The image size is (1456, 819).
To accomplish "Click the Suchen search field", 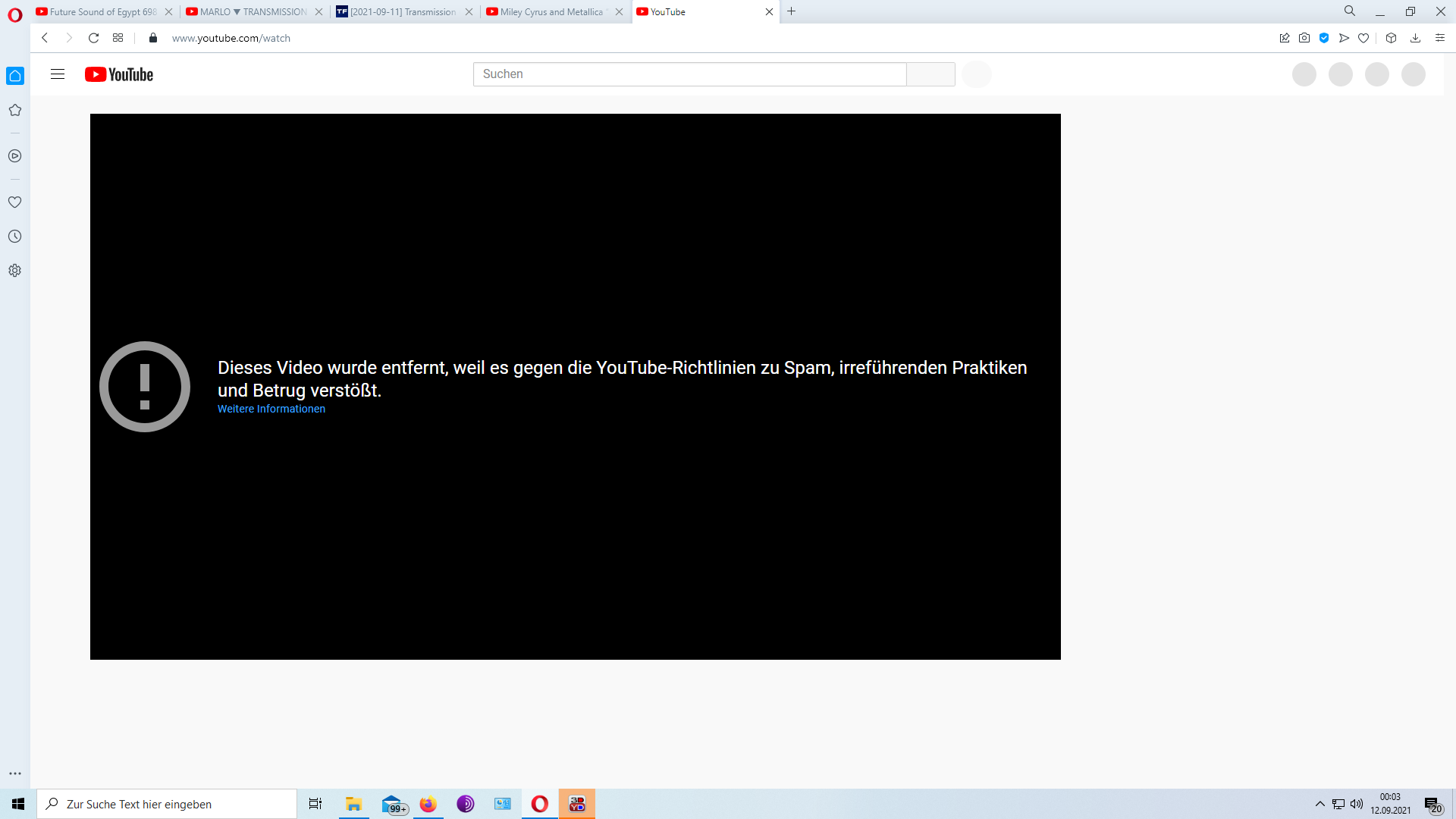I will 689,74.
